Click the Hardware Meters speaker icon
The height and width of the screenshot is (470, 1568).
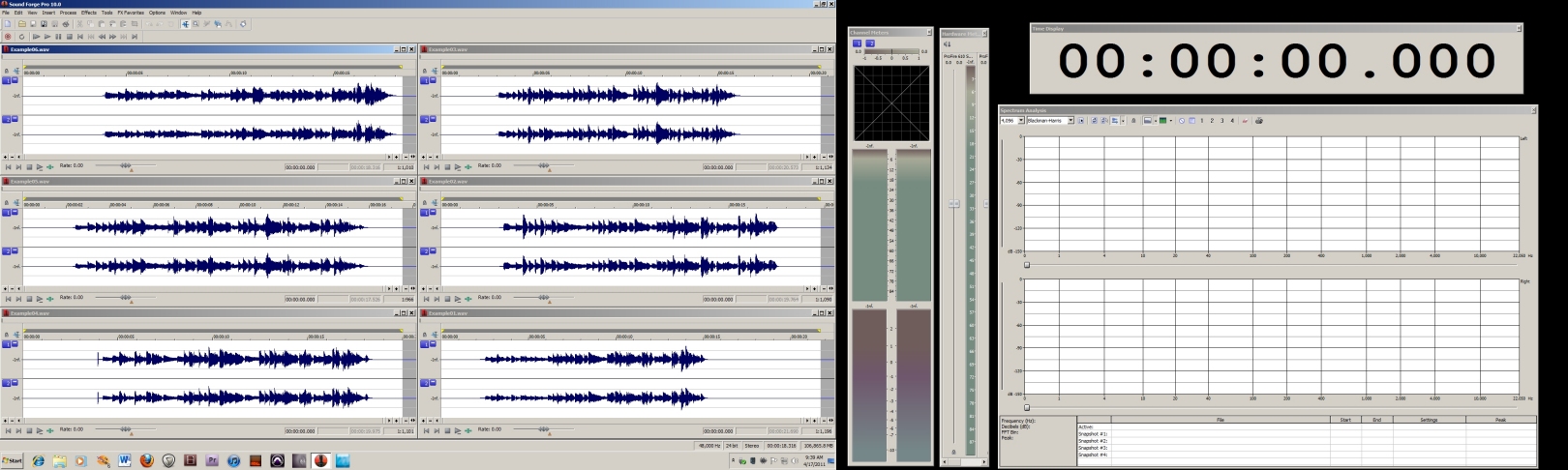point(947,44)
